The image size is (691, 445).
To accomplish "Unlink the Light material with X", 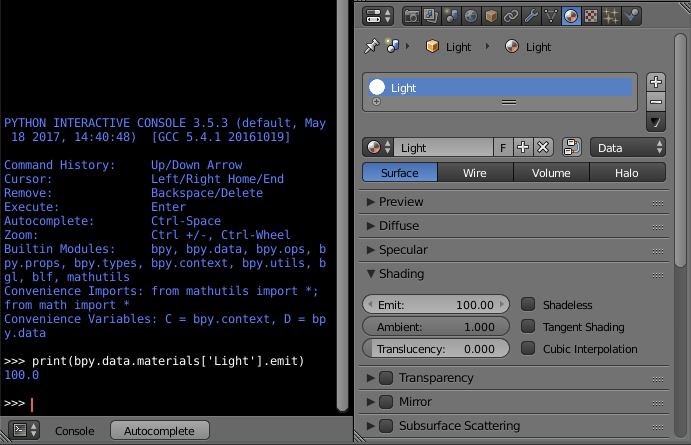I will coord(543,148).
